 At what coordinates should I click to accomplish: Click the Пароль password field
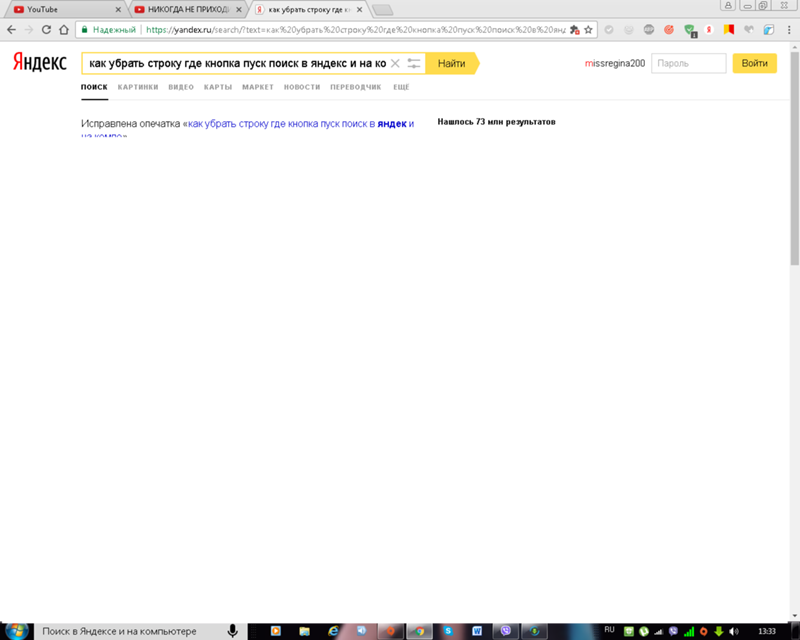688,63
